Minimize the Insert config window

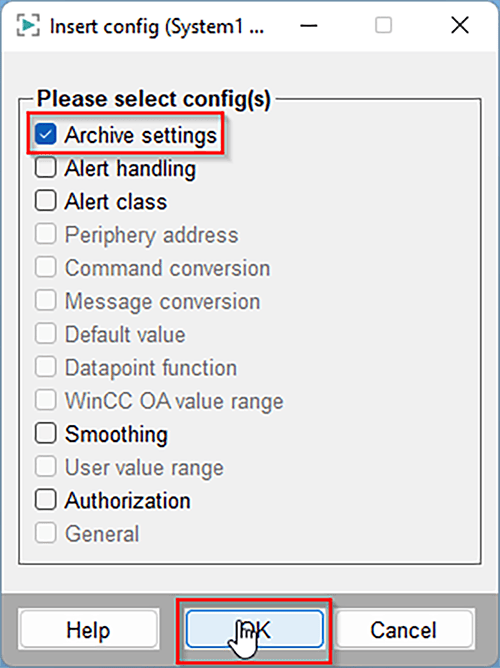308,26
